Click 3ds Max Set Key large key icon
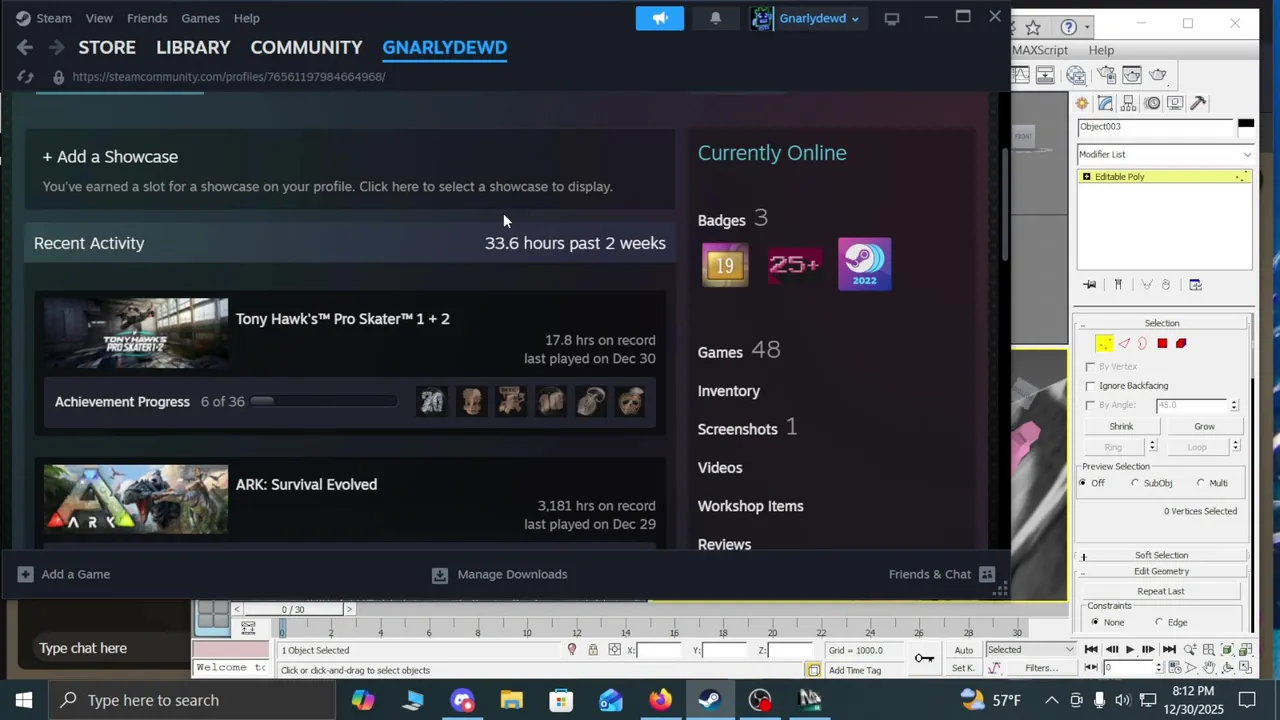This screenshot has height=720, width=1280. tap(924, 657)
